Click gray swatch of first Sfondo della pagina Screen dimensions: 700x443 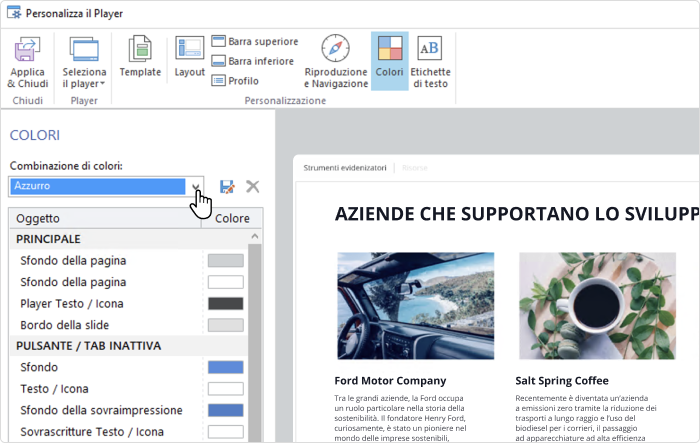point(225,260)
